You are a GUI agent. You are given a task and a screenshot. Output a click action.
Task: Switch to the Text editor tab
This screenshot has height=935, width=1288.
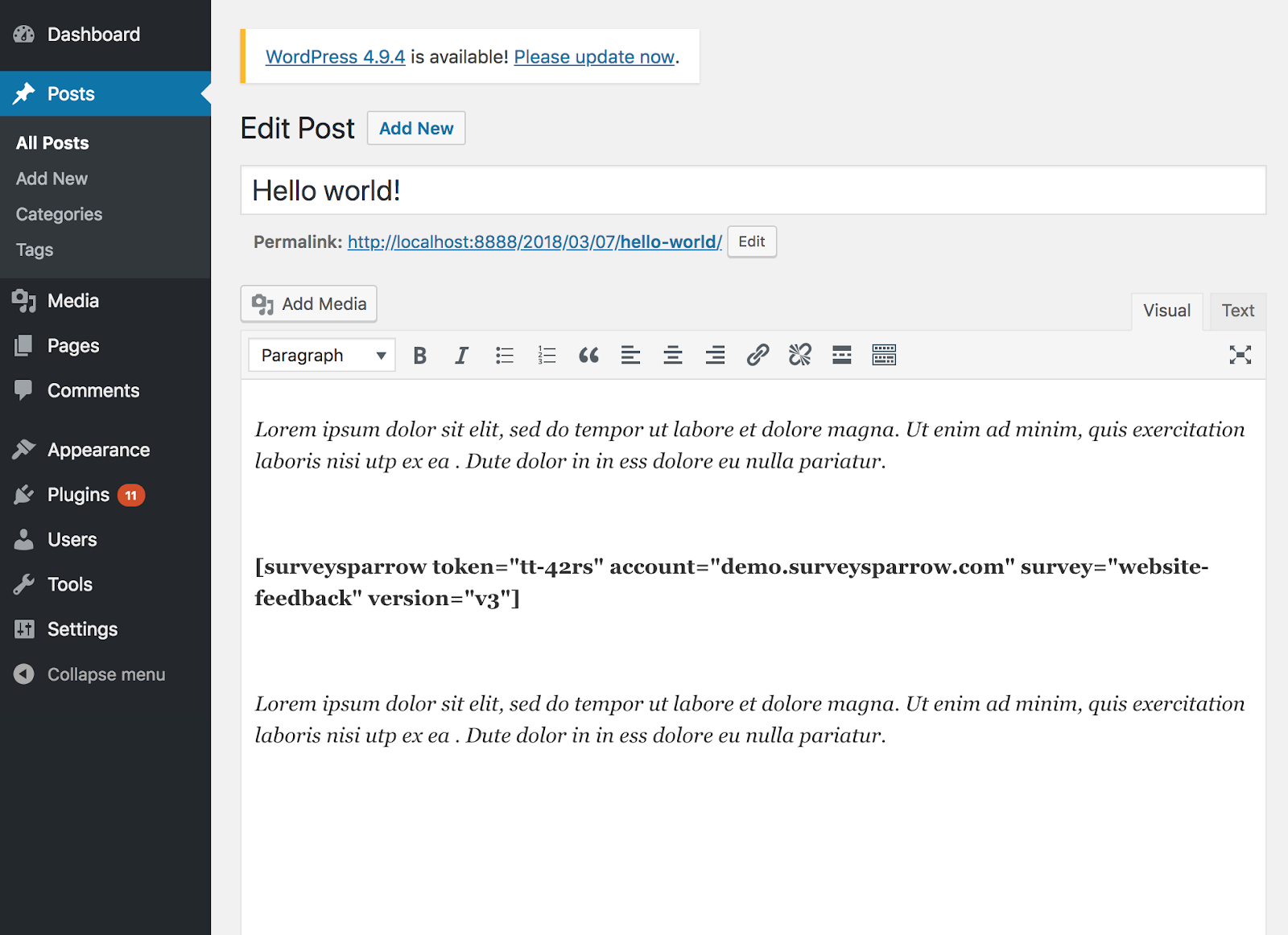1237,311
